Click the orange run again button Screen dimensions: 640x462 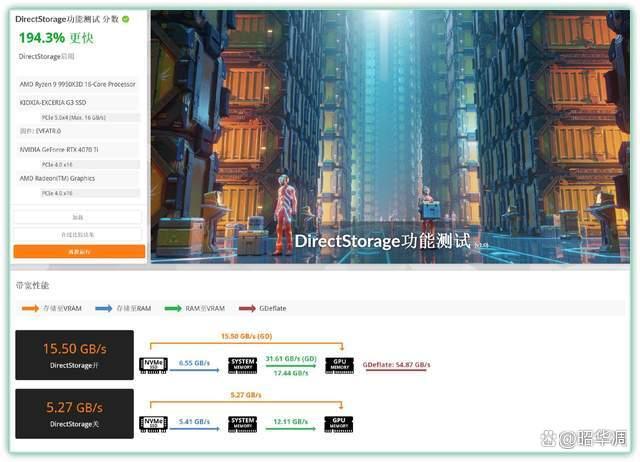(x=79, y=251)
